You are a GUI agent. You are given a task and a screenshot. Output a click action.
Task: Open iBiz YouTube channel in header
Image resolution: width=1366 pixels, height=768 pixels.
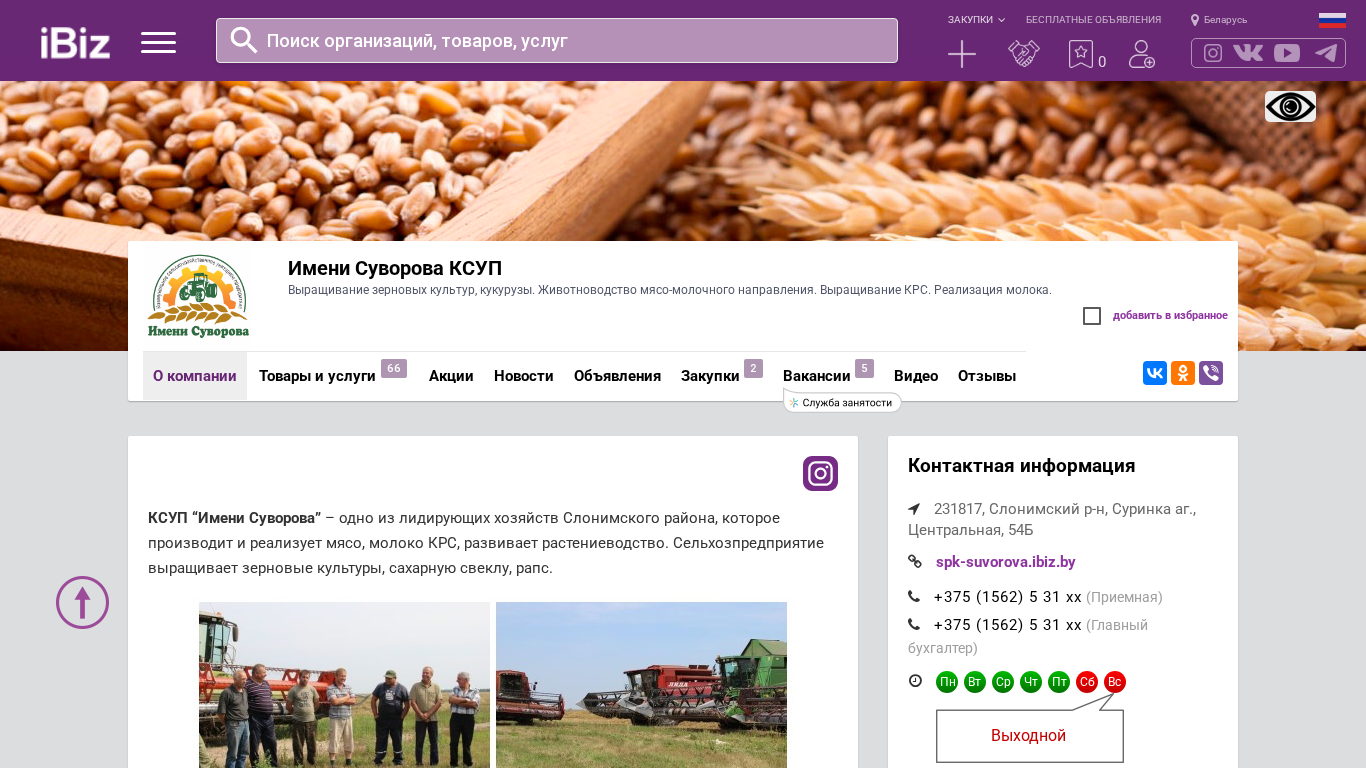click(x=1287, y=53)
